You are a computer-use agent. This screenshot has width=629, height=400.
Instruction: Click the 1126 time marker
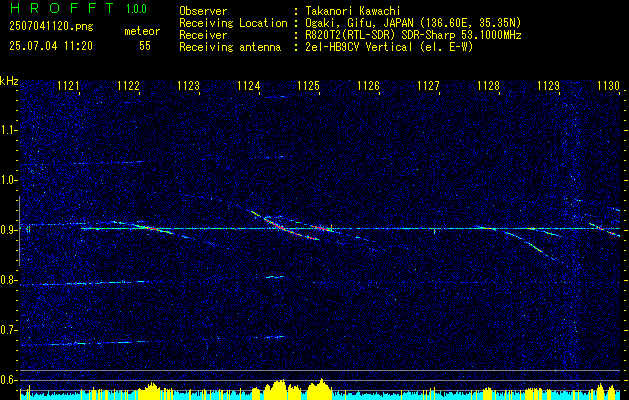pyautogui.click(x=369, y=85)
